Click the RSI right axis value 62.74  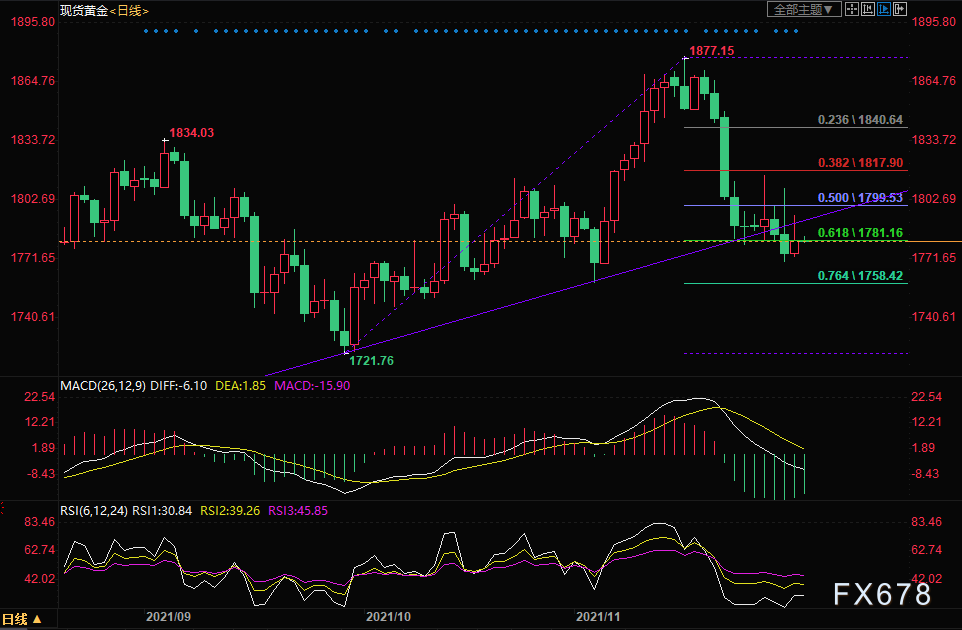point(926,550)
